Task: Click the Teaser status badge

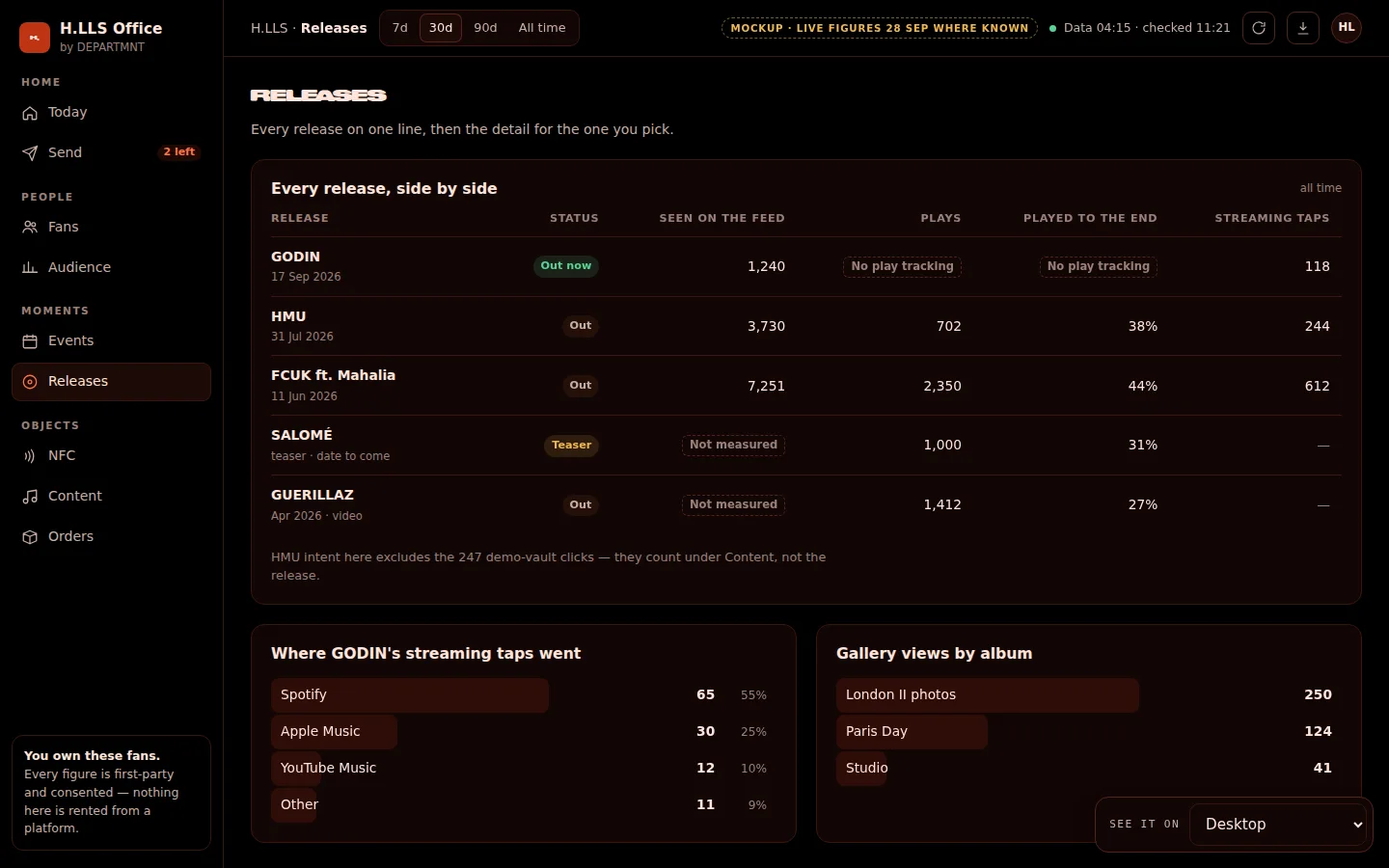Action: 572,446
